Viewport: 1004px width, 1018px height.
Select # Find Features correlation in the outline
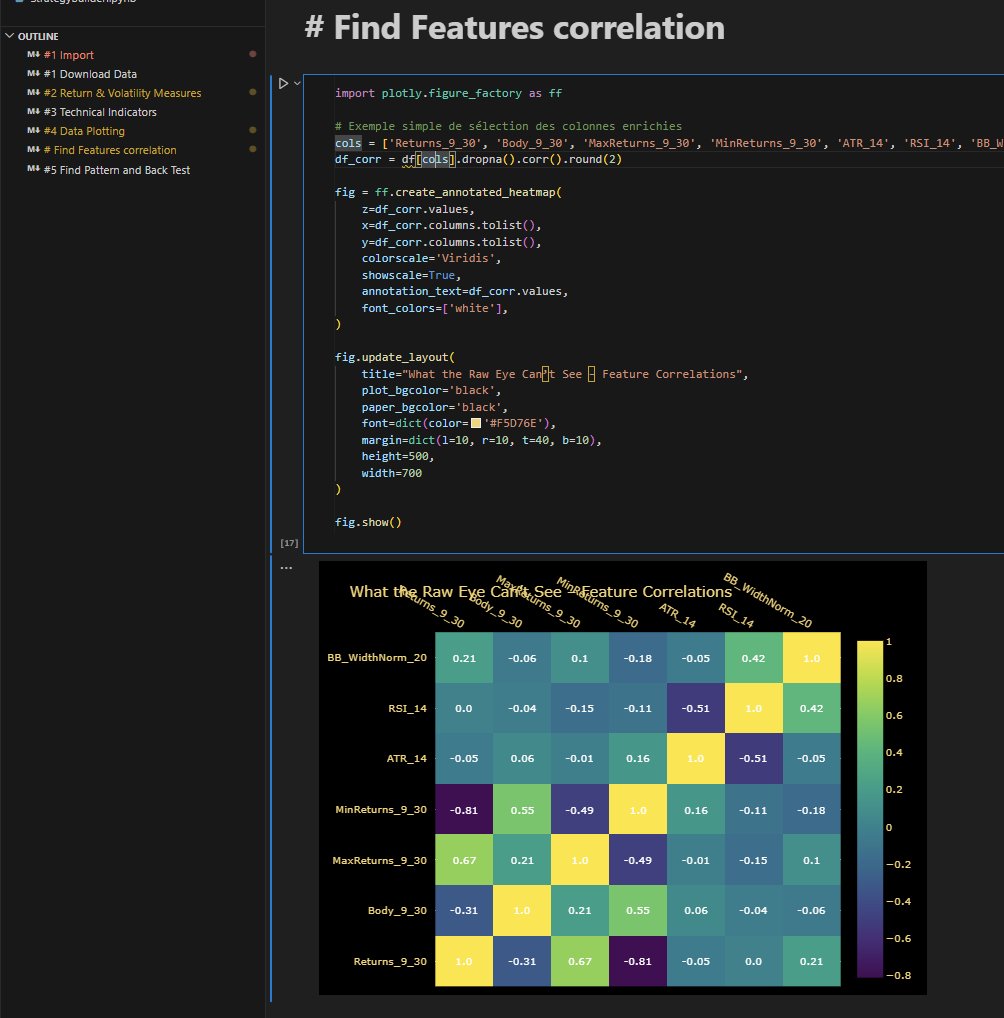(x=110, y=150)
